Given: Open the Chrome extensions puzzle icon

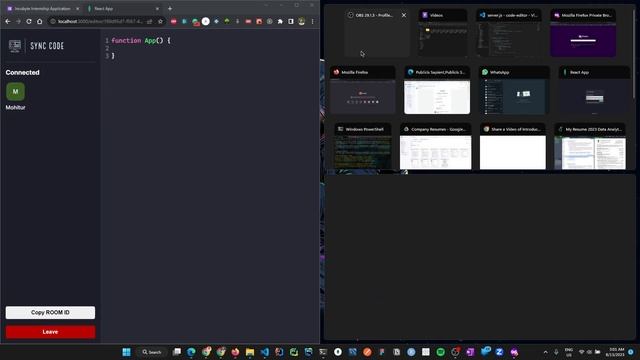Looking at the screenshot, I should click(280, 21).
